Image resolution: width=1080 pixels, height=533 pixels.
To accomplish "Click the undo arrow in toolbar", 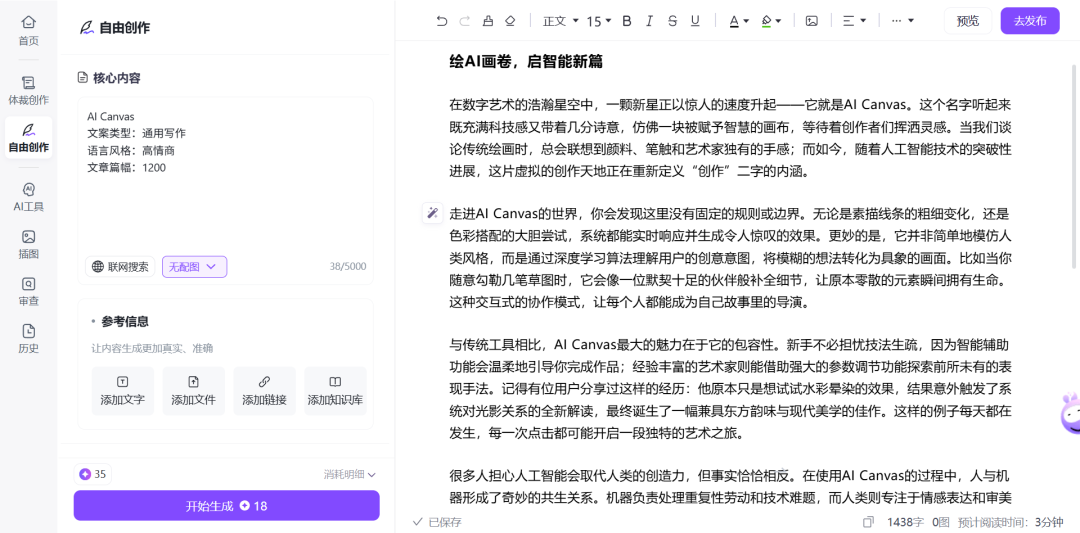I will 442,21.
